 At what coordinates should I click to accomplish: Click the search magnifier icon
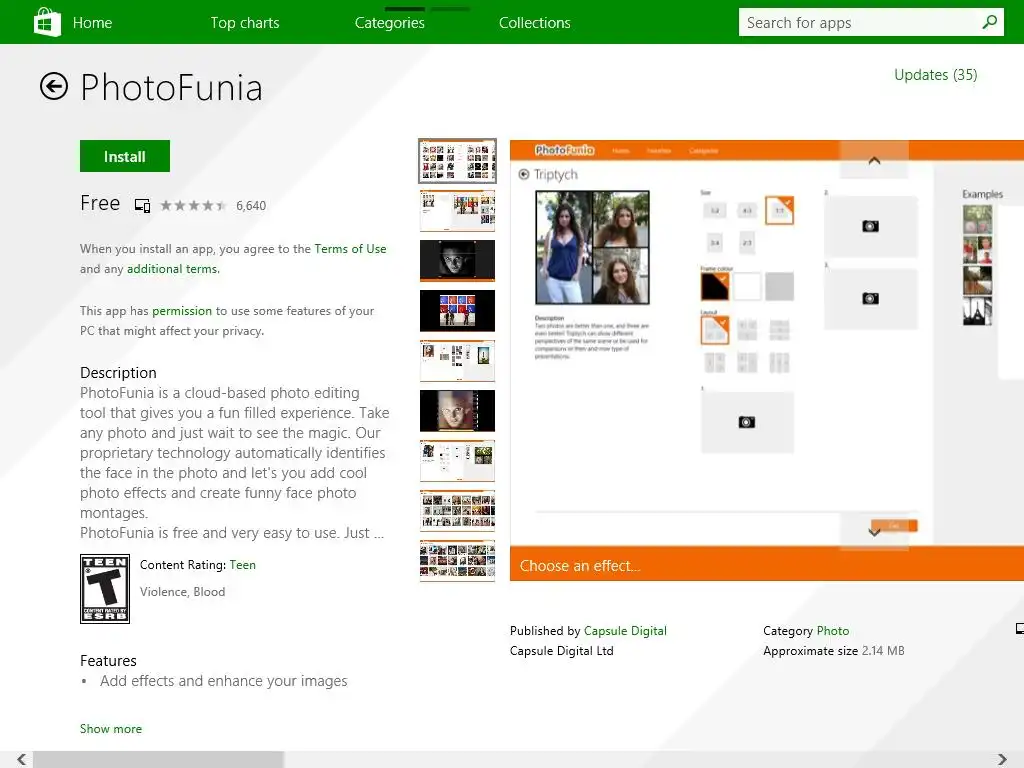click(x=989, y=22)
